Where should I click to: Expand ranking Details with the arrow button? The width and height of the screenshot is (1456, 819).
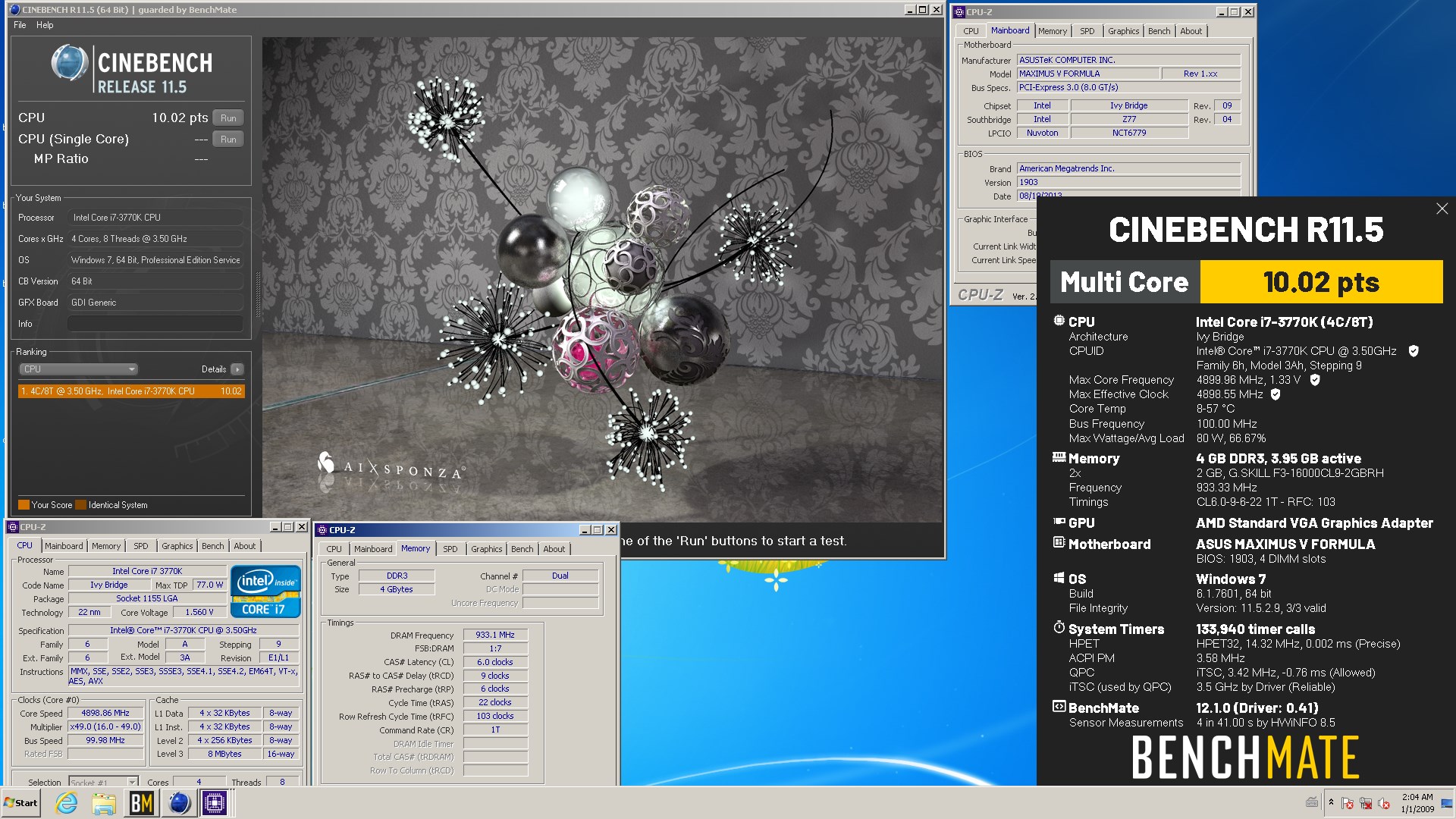click(x=237, y=369)
